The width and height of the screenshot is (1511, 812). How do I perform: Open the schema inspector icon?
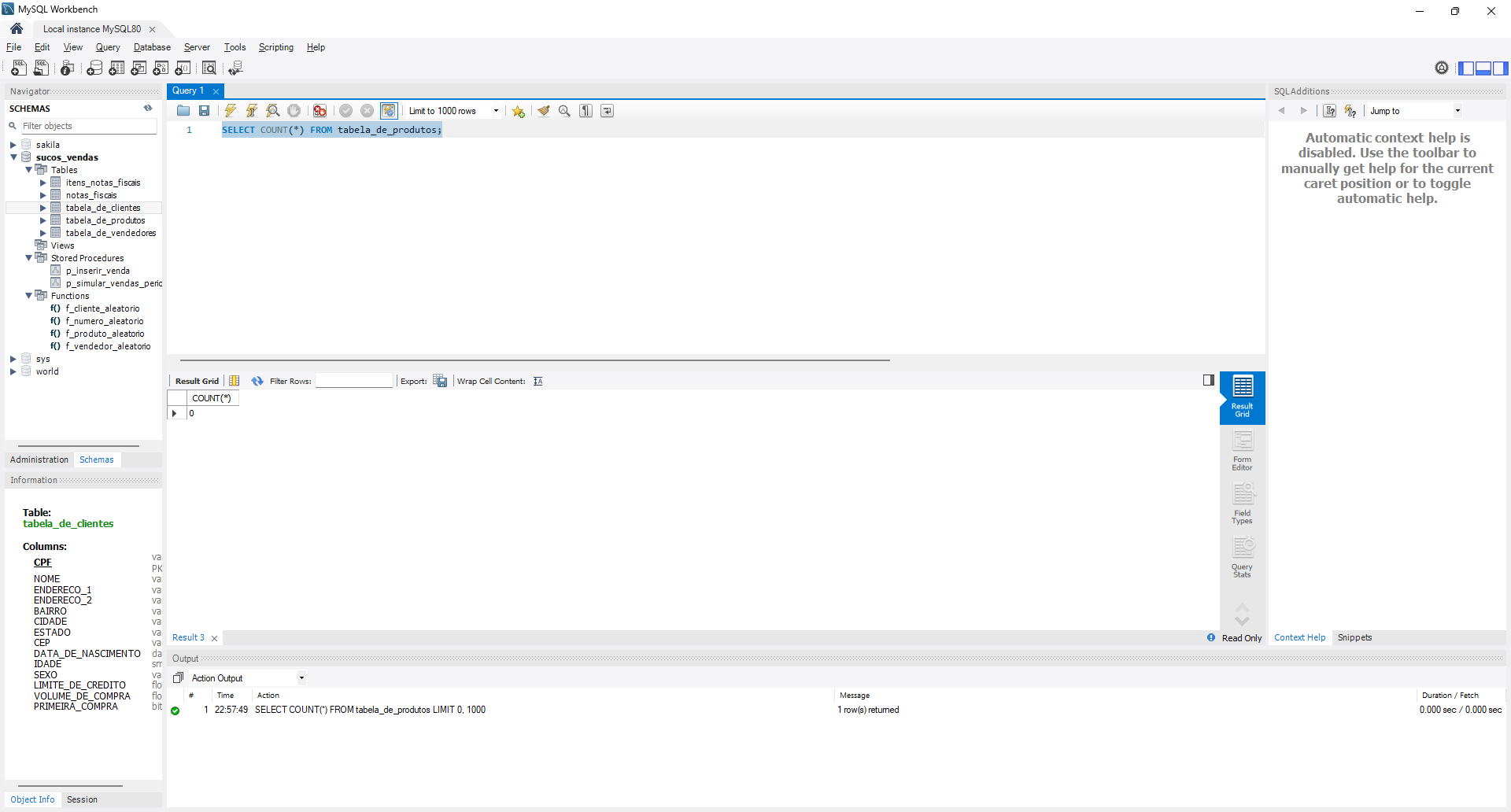point(68,68)
